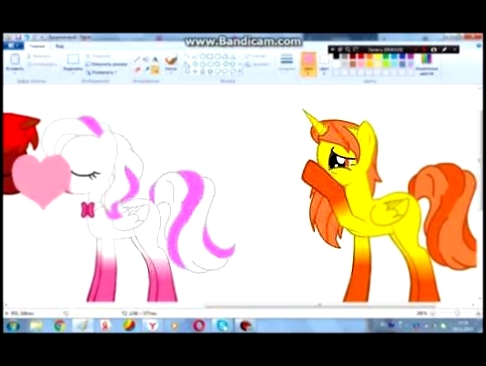Click the Paste clipboard icon
The width and height of the screenshot is (486, 366).
click(15, 60)
